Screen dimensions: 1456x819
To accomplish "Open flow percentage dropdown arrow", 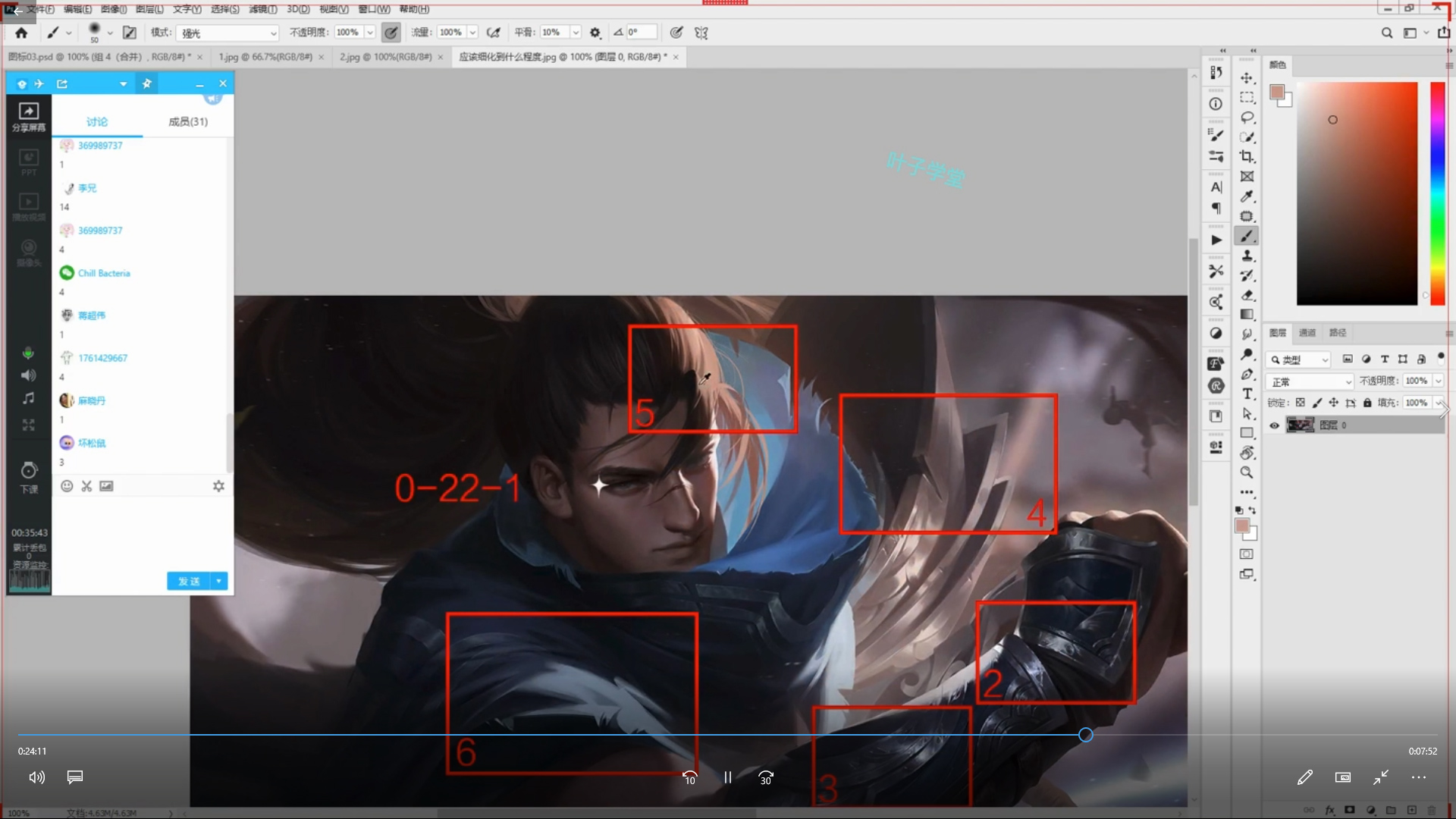I will click(x=472, y=33).
